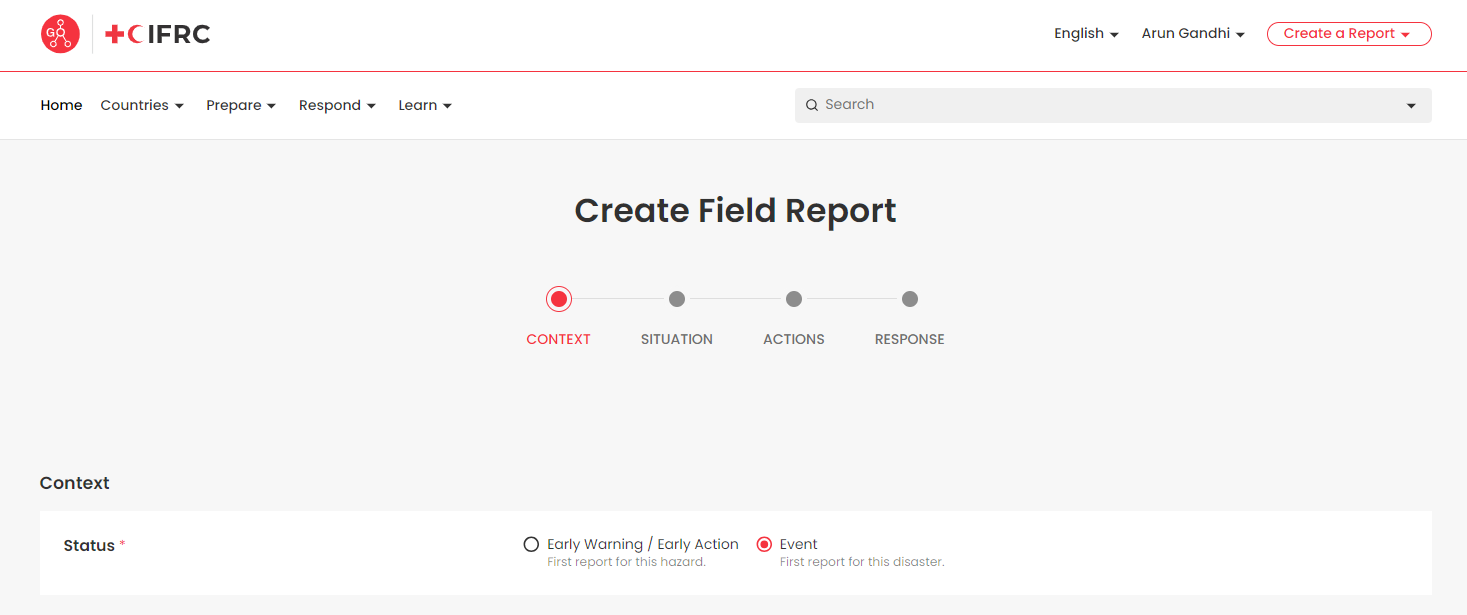Click the 'First report for this hazard.' text
The height and width of the screenshot is (615, 1467).
[x=627, y=562]
